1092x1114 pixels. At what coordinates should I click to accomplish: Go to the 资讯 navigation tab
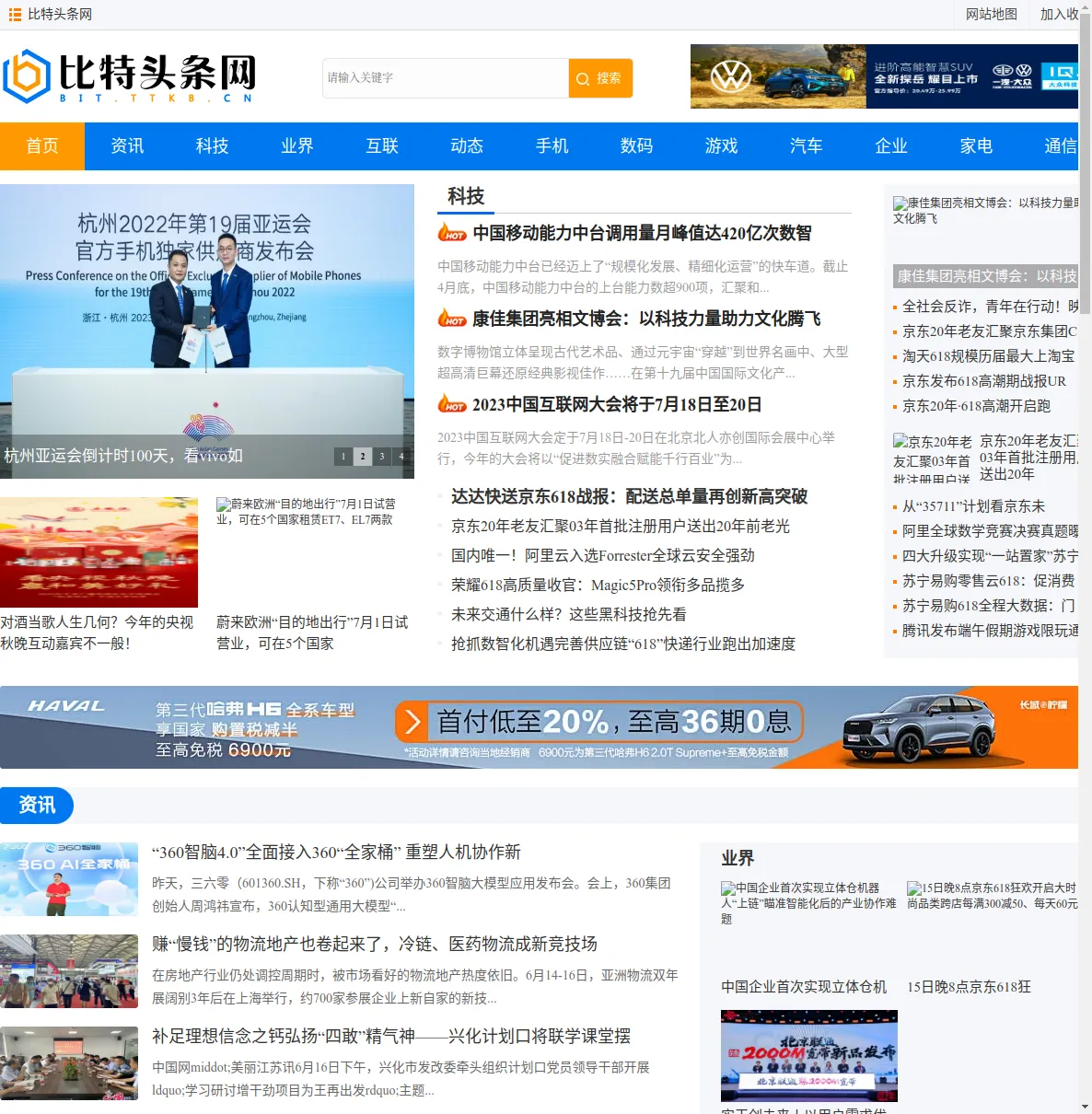pos(127,146)
